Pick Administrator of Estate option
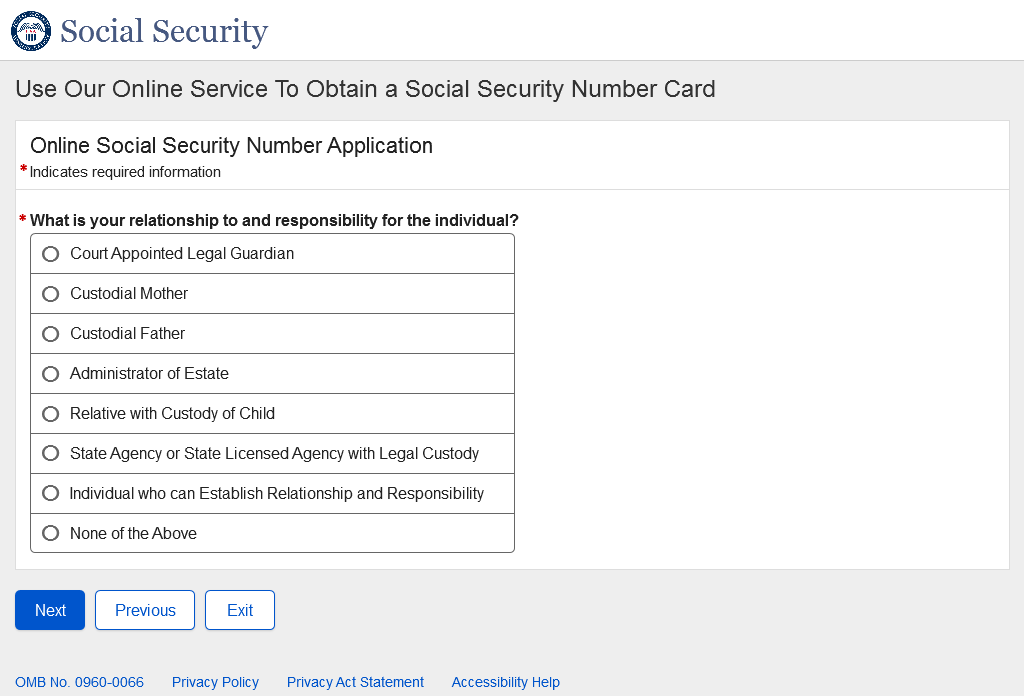 pos(51,374)
